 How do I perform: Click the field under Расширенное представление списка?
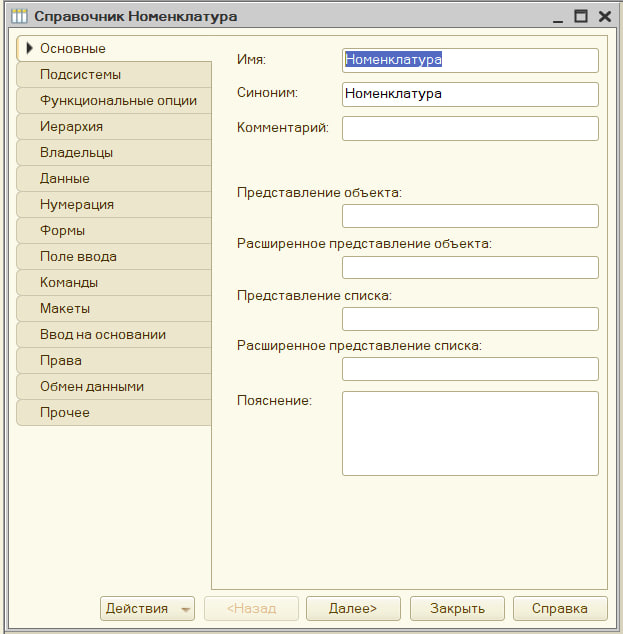(470, 369)
